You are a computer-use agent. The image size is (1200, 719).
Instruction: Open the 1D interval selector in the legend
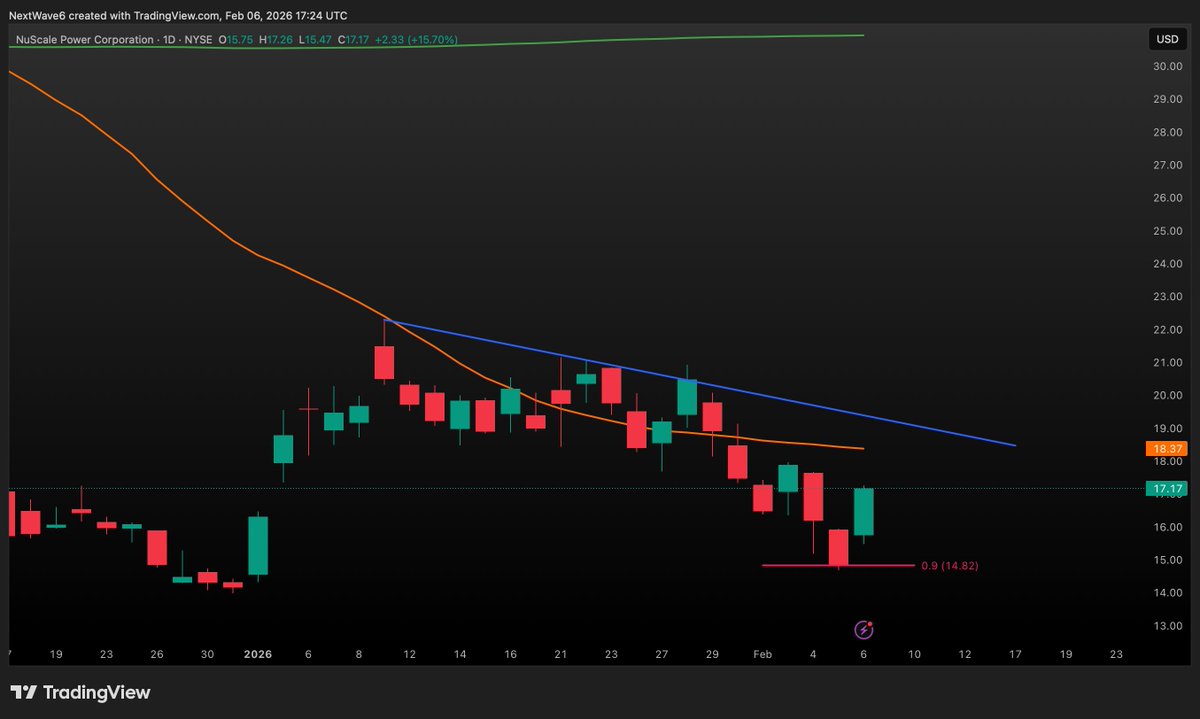coord(168,40)
